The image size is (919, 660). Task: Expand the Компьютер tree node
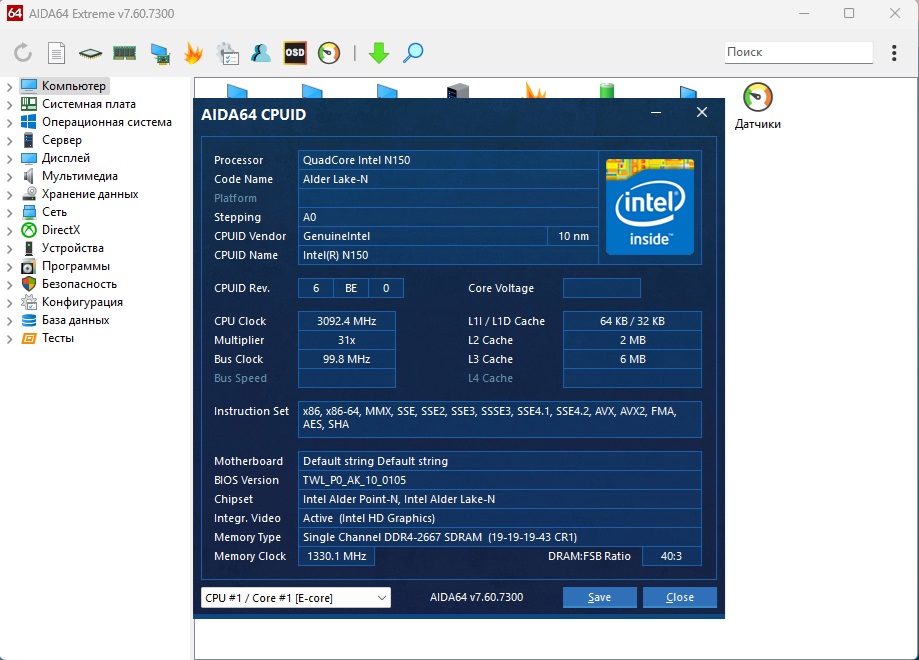pyautogui.click(x=9, y=87)
